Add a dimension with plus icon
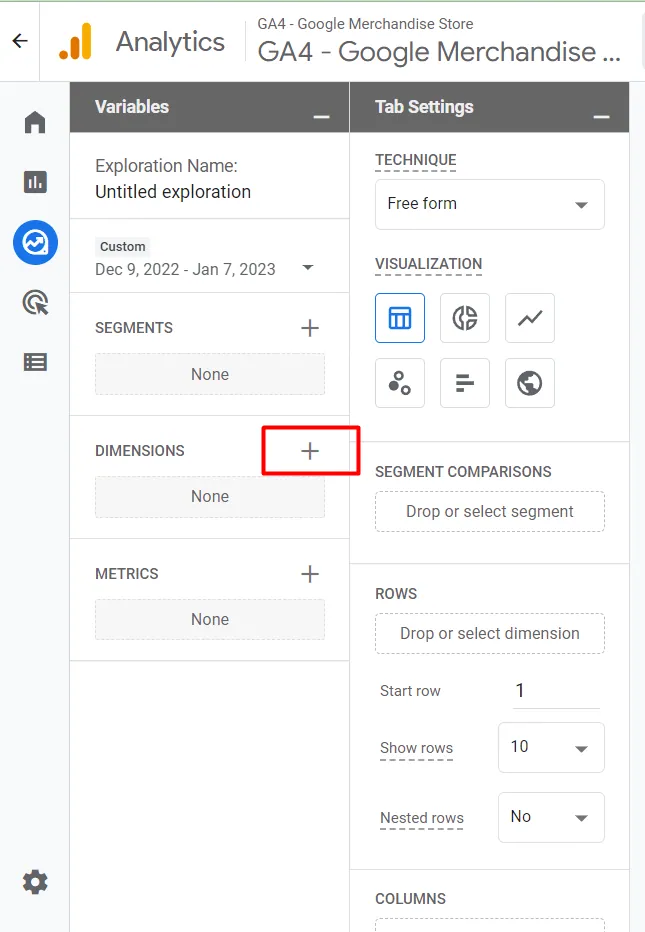The height and width of the screenshot is (932, 645). (x=310, y=451)
